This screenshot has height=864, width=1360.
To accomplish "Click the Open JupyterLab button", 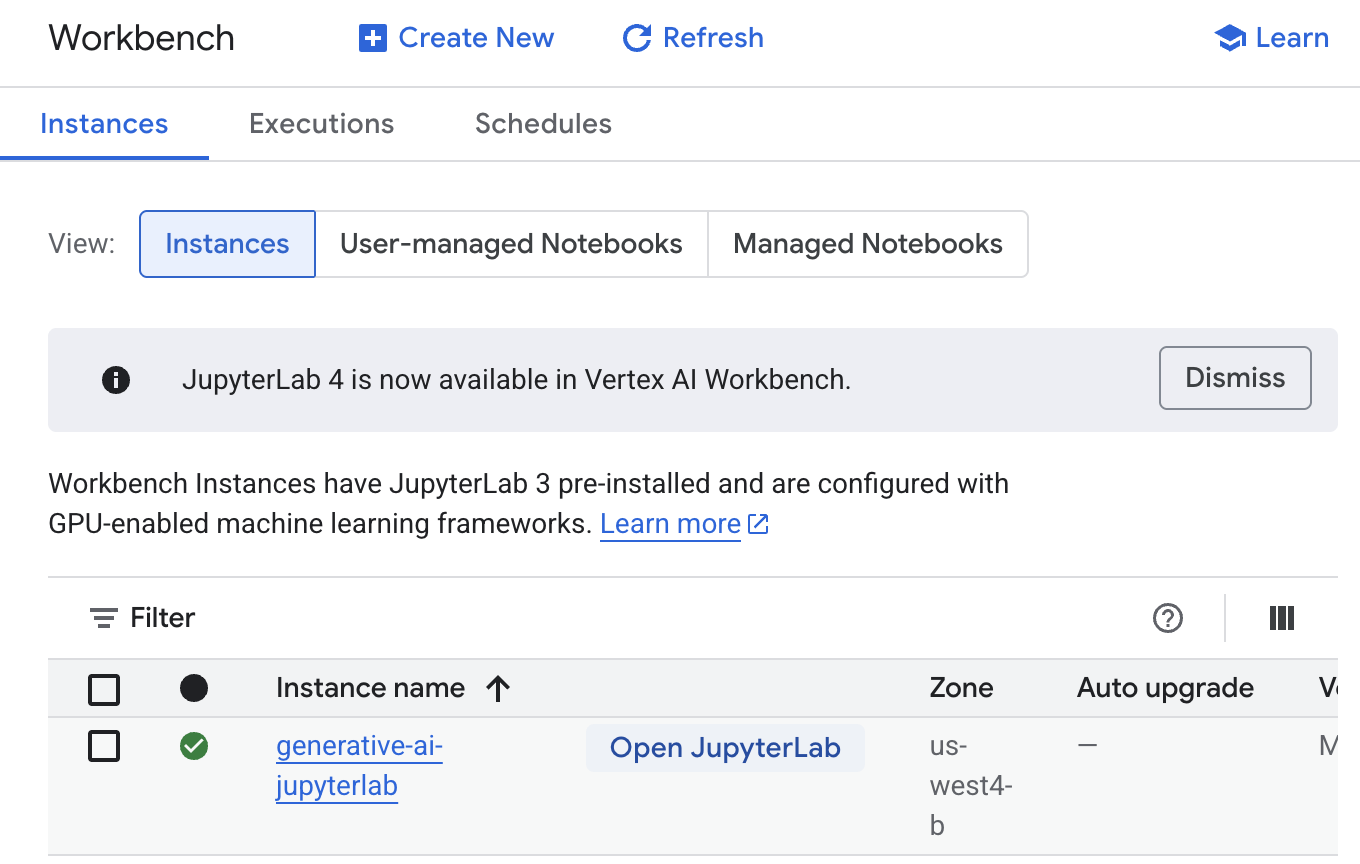I will (x=725, y=748).
